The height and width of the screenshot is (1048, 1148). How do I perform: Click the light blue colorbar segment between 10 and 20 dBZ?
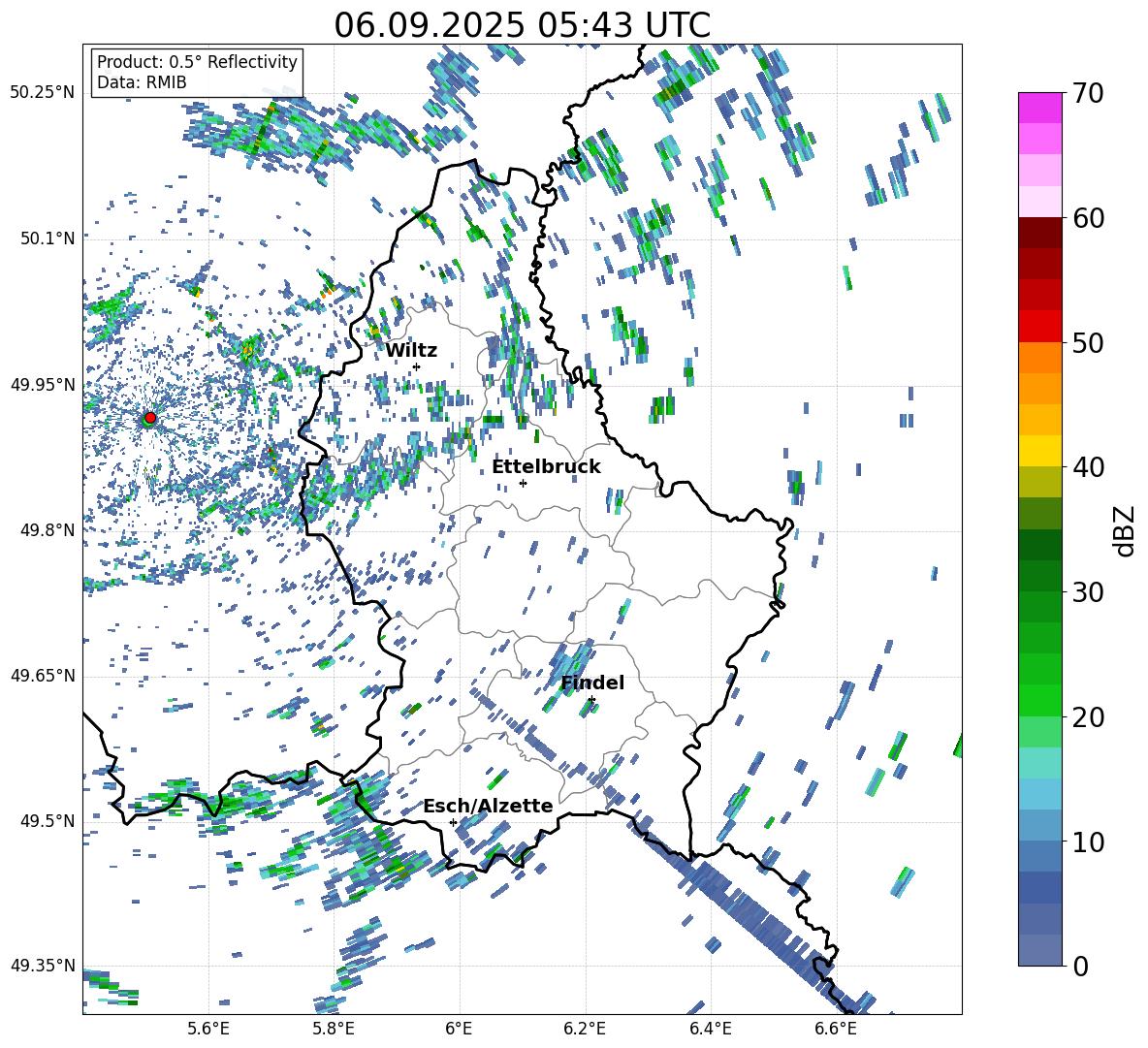tap(1039, 794)
